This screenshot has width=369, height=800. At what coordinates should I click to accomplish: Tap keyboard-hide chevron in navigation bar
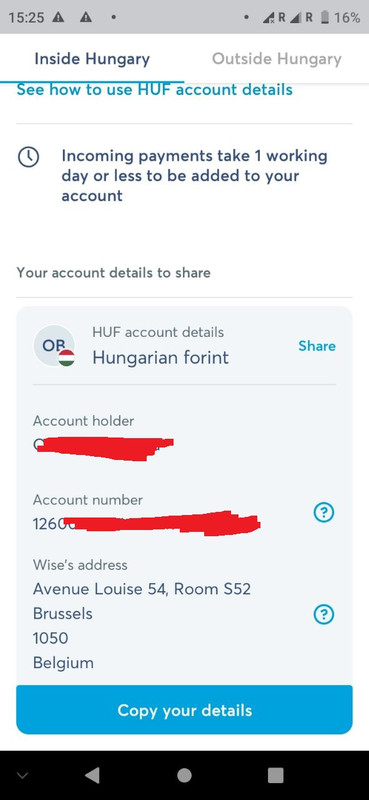(21, 776)
